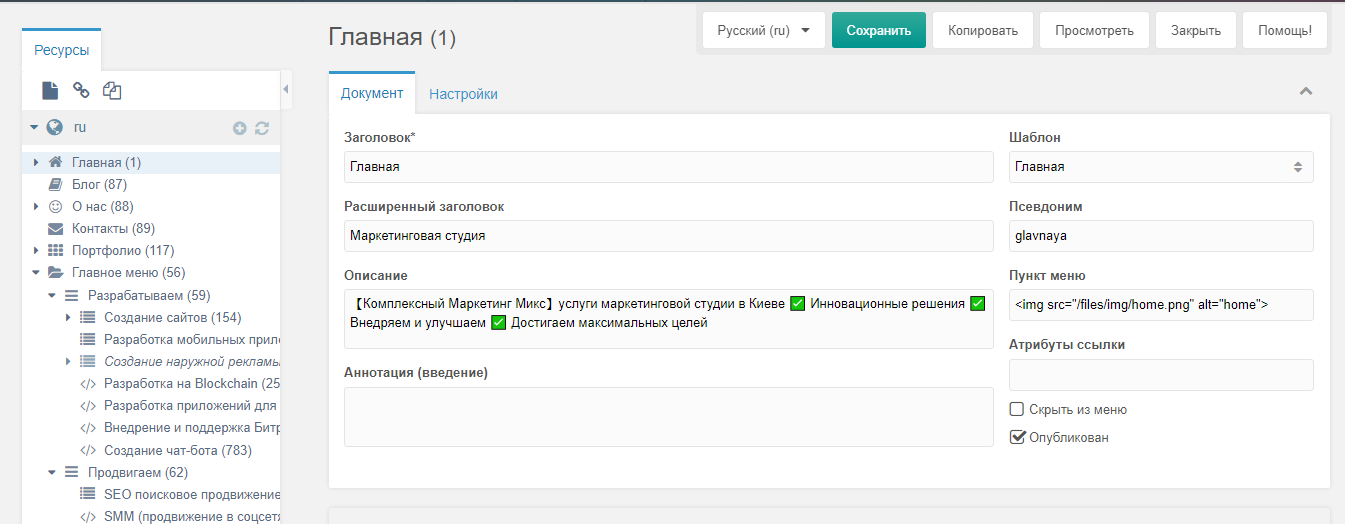
Task: Click the Просмотреть button
Action: pyautogui.click(x=1093, y=30)
